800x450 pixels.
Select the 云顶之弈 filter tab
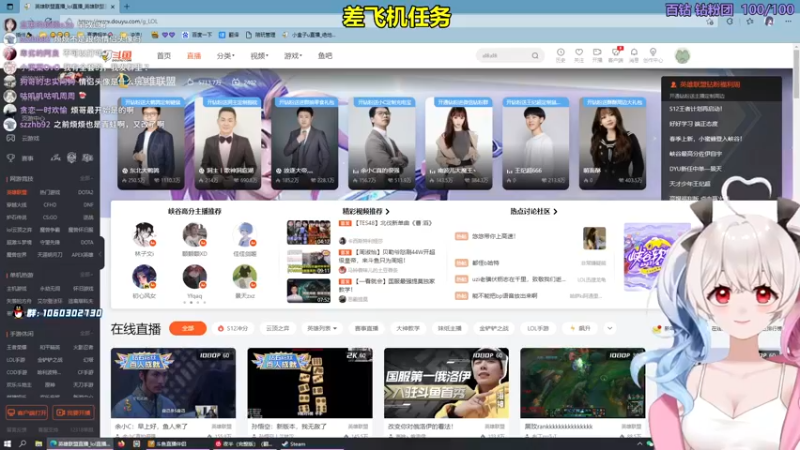pos(278,329)
